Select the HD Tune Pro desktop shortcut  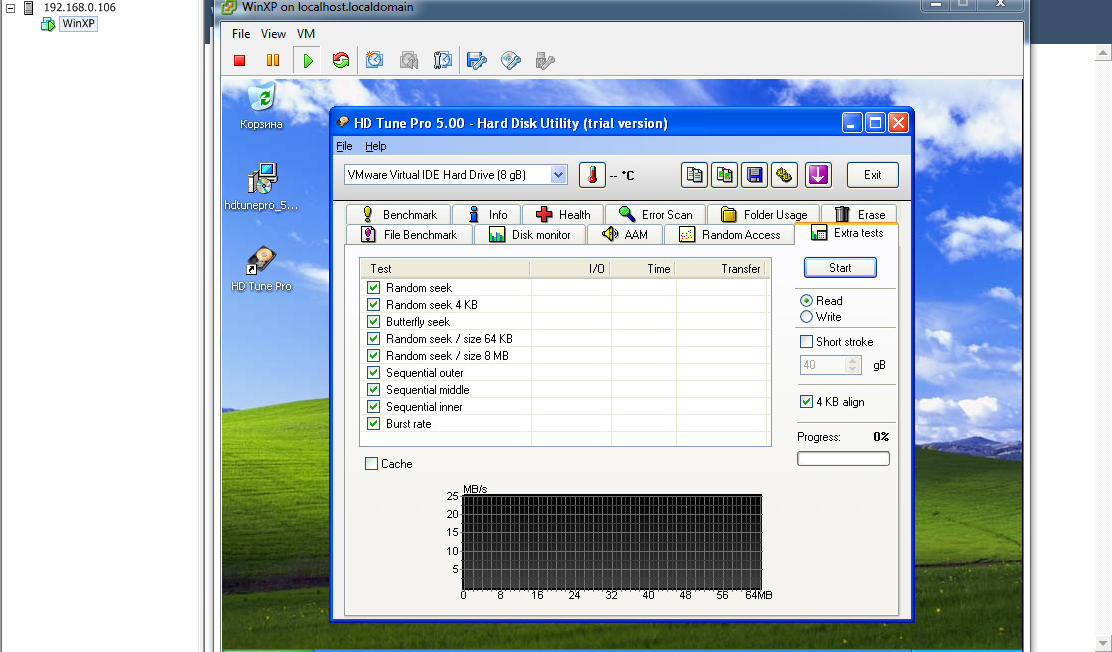(262, 270)
